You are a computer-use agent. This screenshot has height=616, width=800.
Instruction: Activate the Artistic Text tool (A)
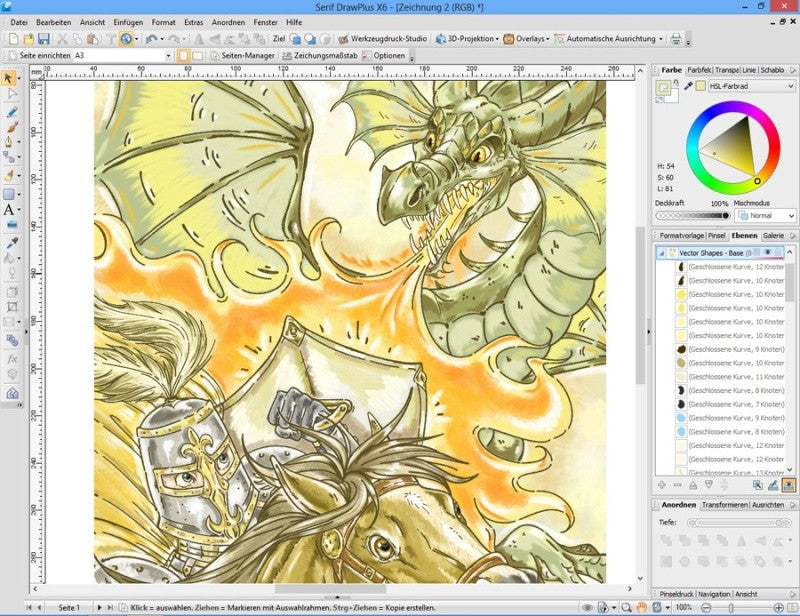9,210
